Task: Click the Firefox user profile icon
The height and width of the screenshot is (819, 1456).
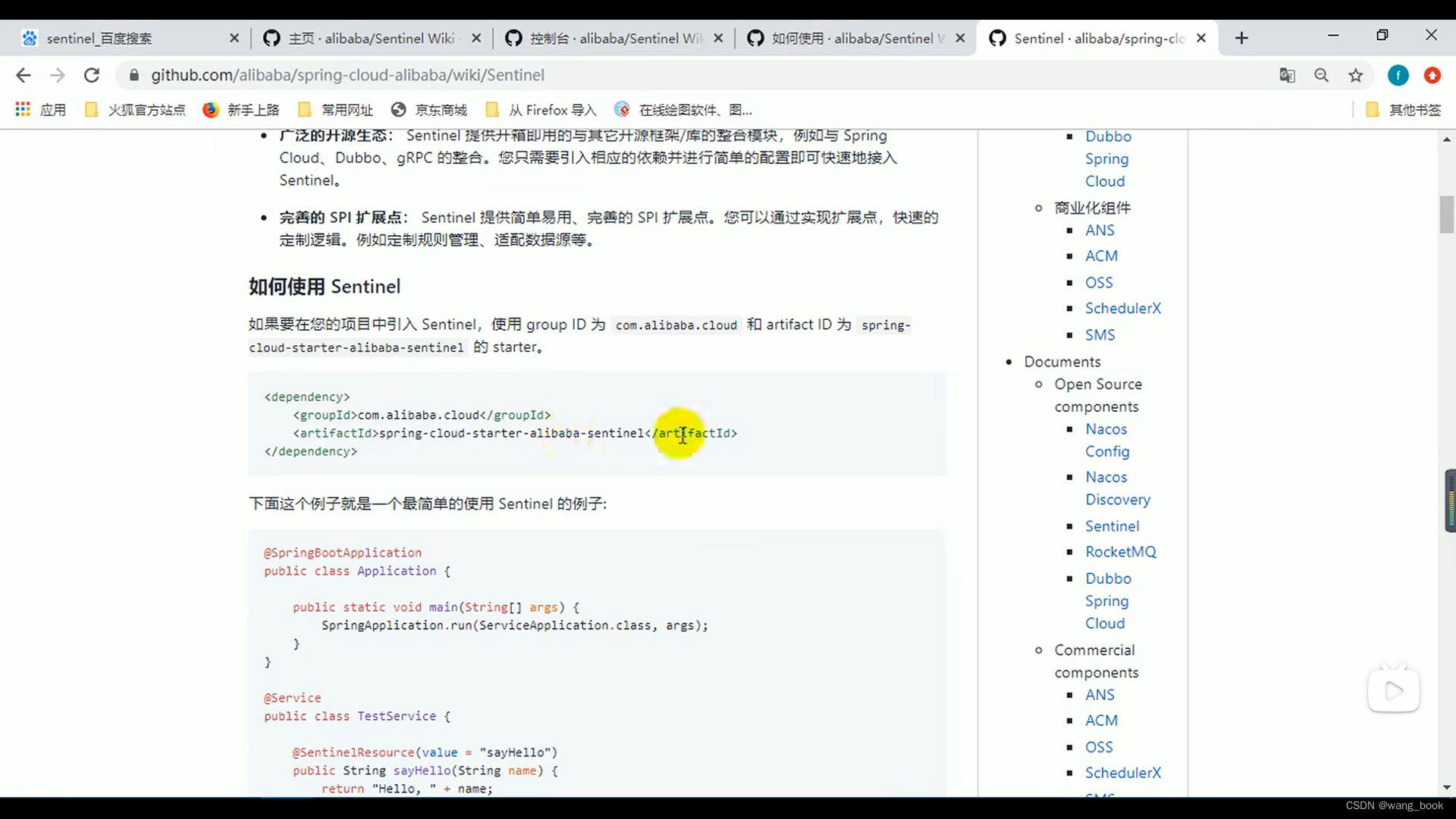Action: (x=1398, y=75)
